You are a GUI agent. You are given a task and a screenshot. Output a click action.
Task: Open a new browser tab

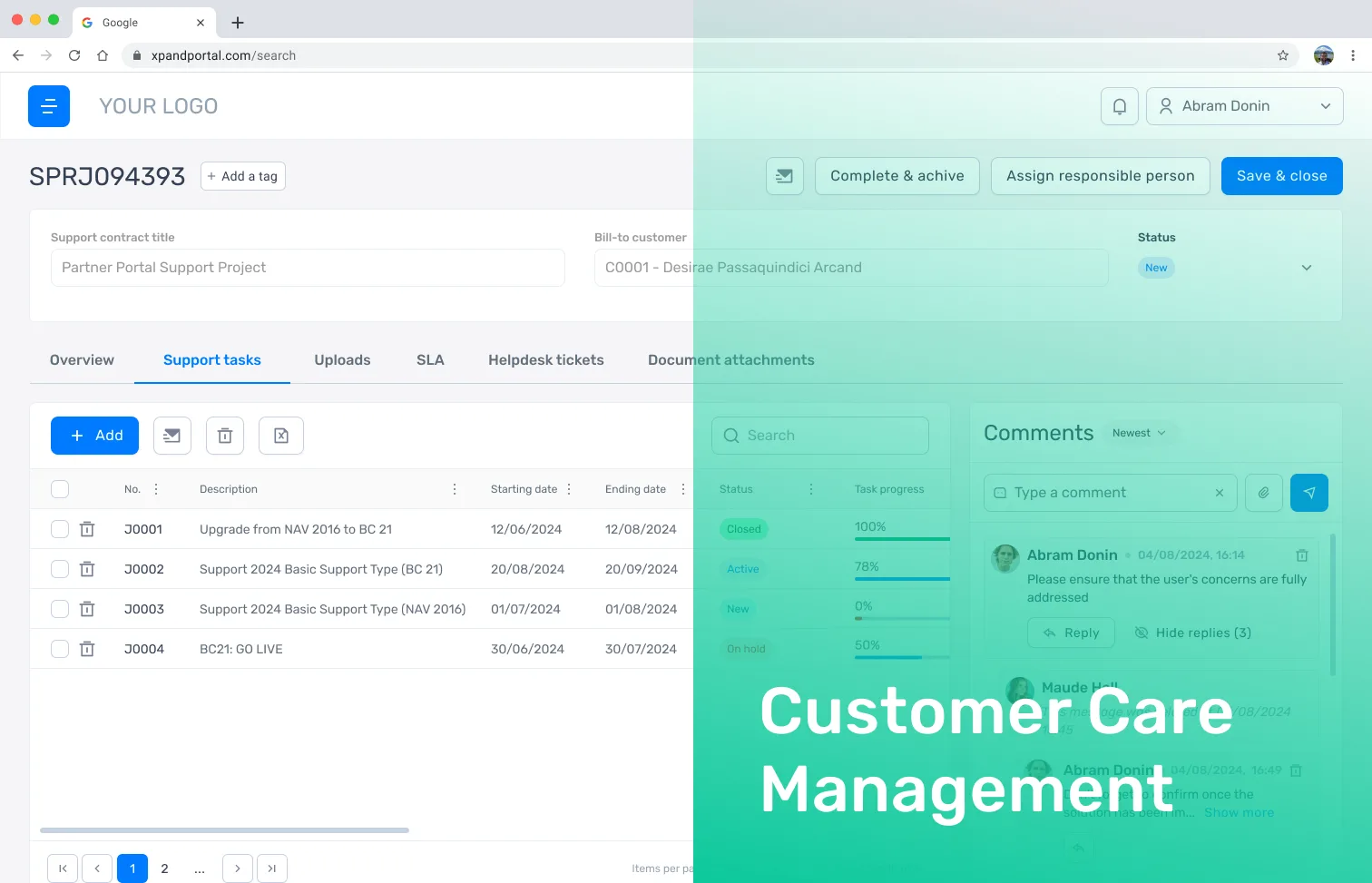click(x=238, y=23)
